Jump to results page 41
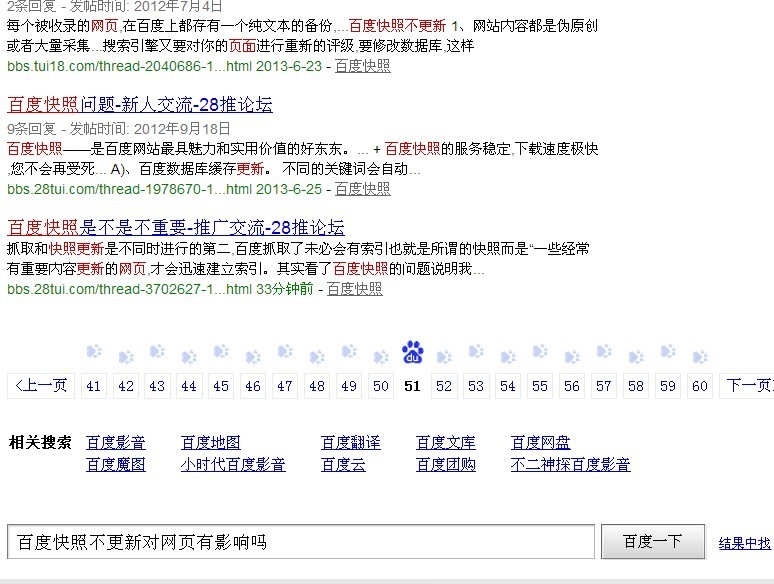Image resolution: width=774 pixels, height=584 pixels. pos(93,386)
